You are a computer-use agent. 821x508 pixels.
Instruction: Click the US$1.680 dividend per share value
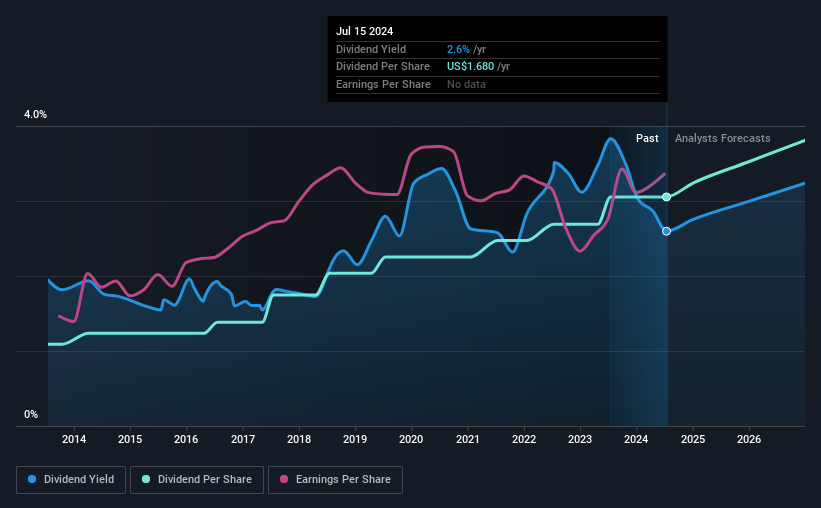[470, 67]
